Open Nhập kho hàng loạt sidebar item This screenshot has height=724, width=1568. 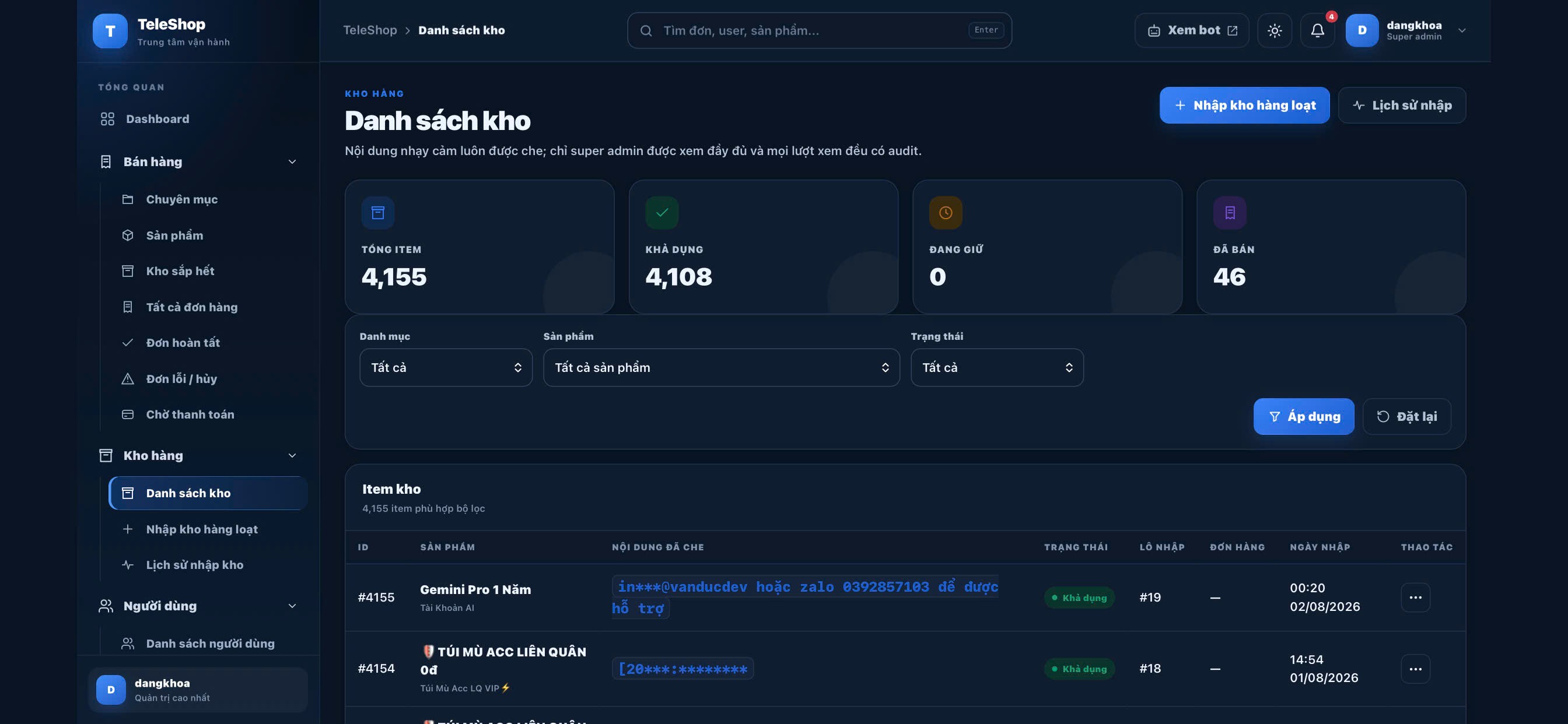(x=208, y=529)
